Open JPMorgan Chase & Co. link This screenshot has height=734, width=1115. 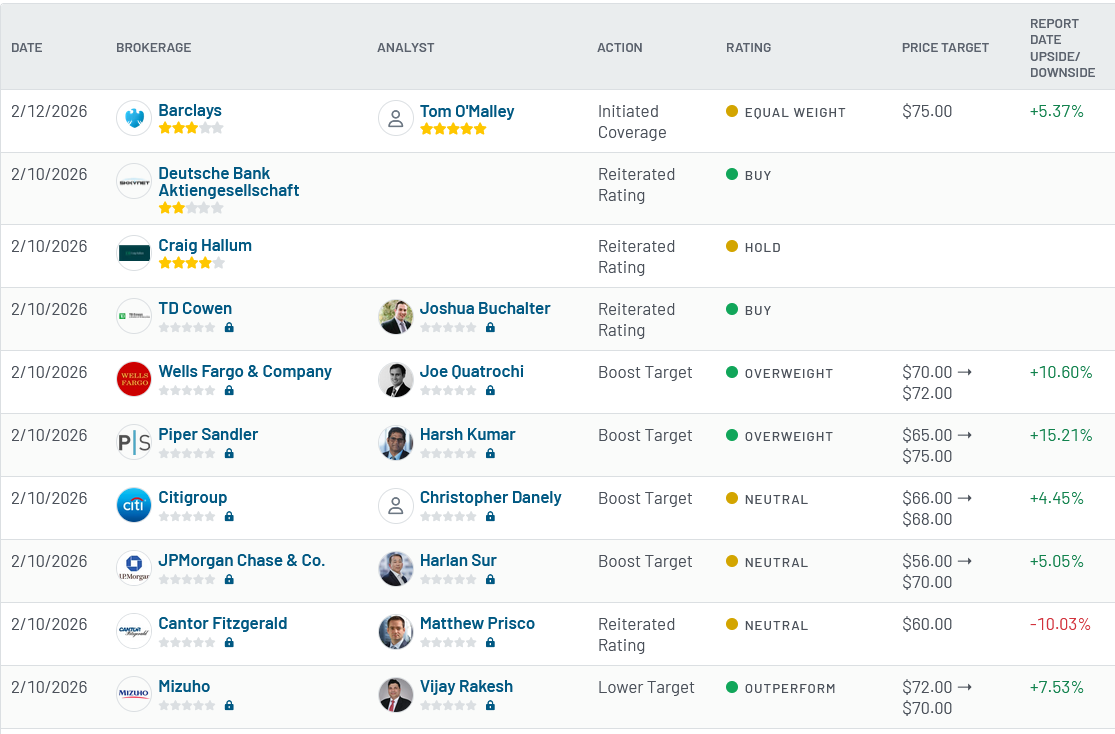click(242, 560)
